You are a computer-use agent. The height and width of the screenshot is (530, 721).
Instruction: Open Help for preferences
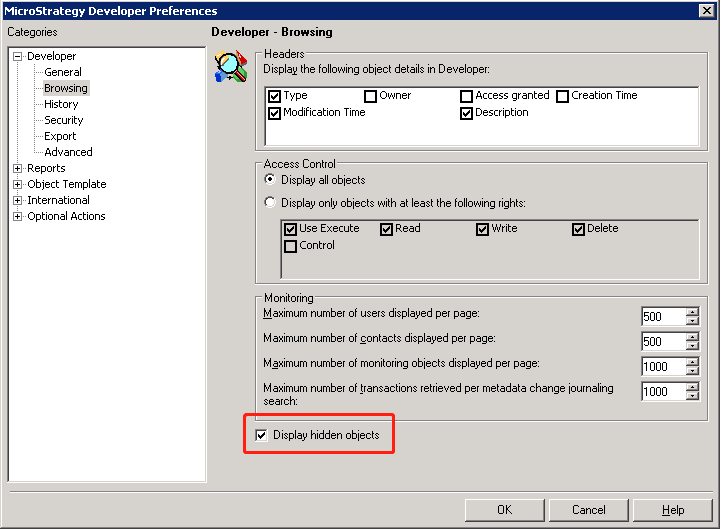pyautogui.click(x=673, y=510)
